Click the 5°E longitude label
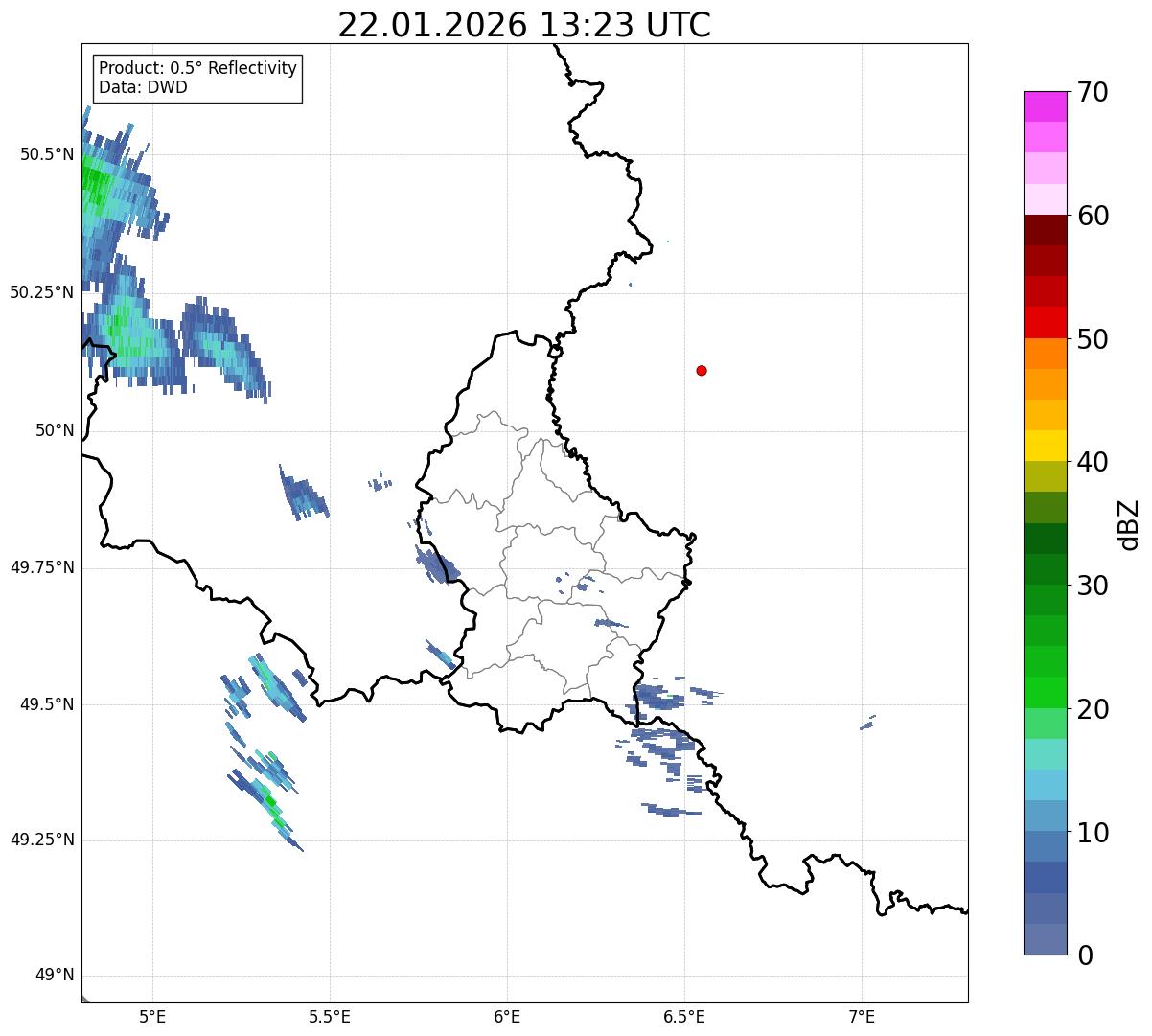 [x=152, y=1017]
